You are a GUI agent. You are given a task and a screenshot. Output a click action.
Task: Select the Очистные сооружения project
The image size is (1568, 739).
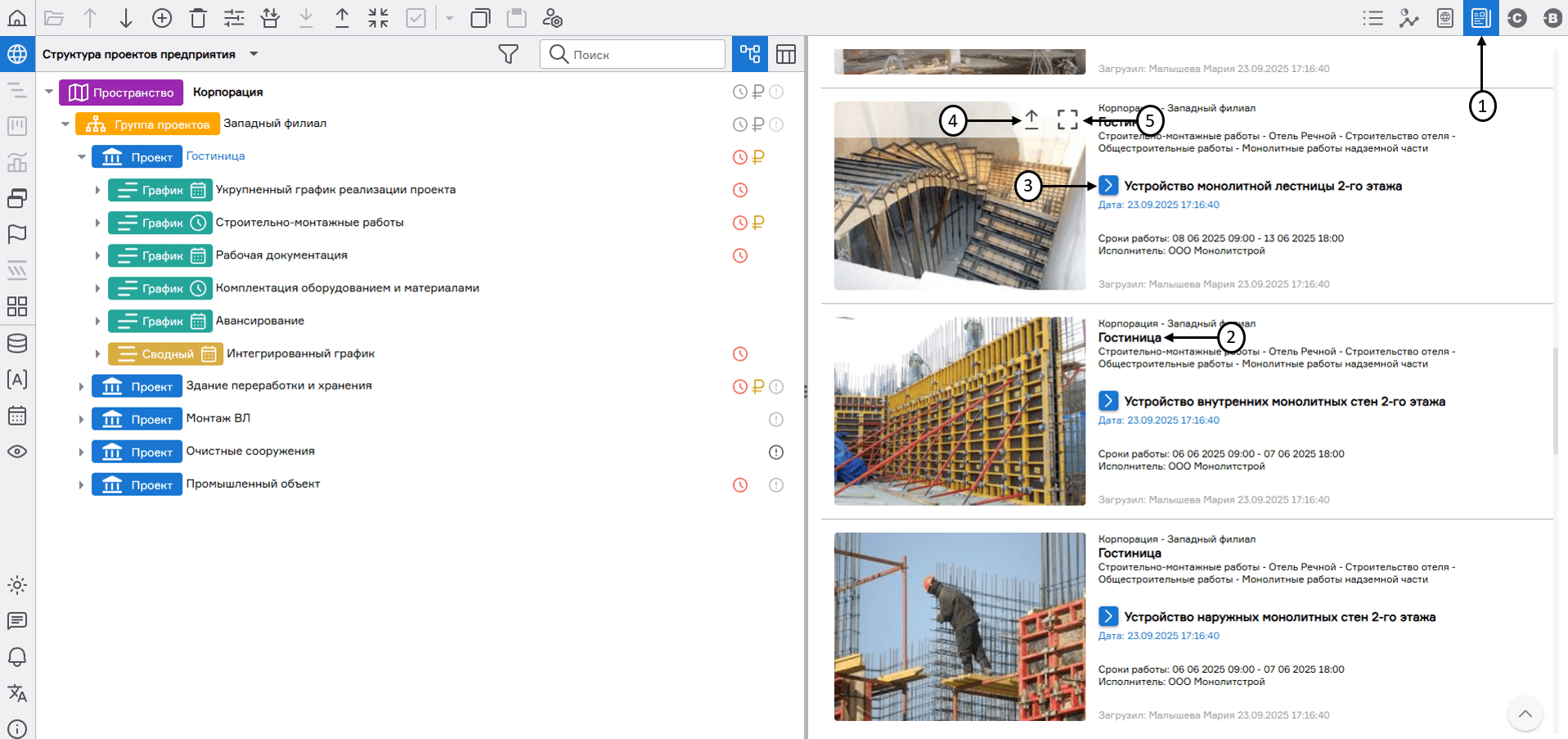[x=250, y=451]
